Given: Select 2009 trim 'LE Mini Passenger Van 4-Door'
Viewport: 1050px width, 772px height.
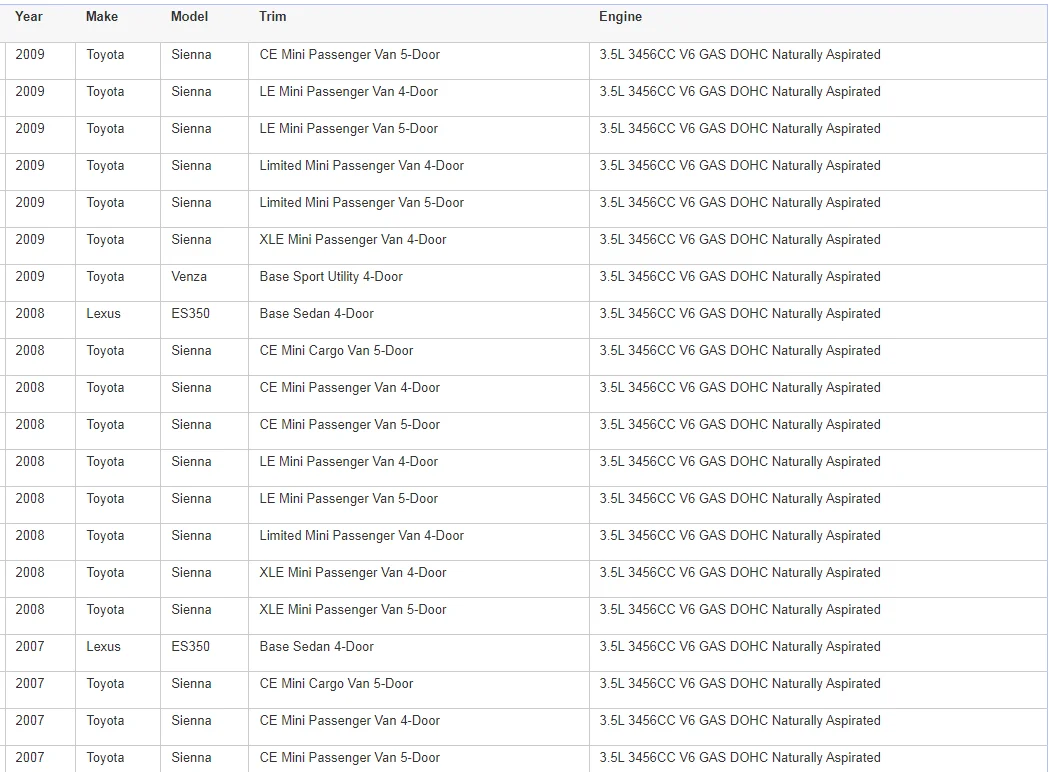Looking at the screenshot, I should 349,92.
